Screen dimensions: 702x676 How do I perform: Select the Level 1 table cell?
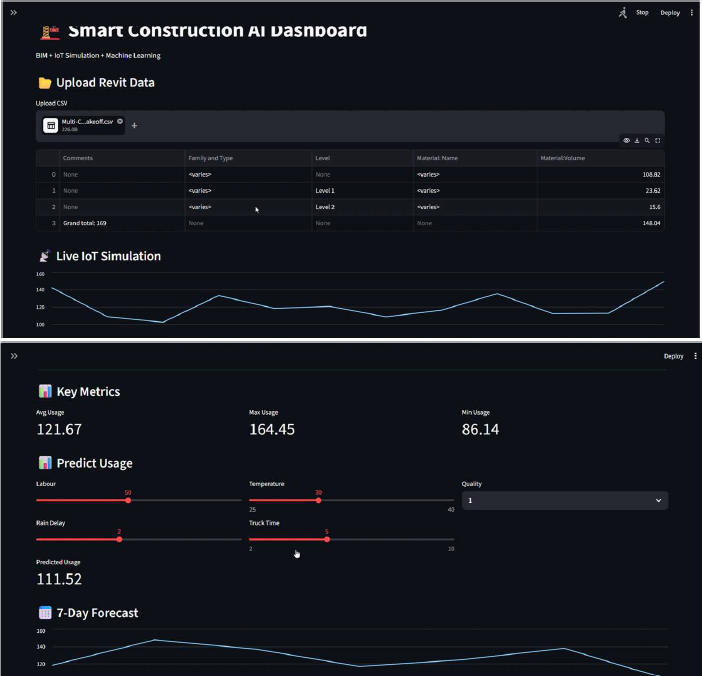[x=325, y=190]
